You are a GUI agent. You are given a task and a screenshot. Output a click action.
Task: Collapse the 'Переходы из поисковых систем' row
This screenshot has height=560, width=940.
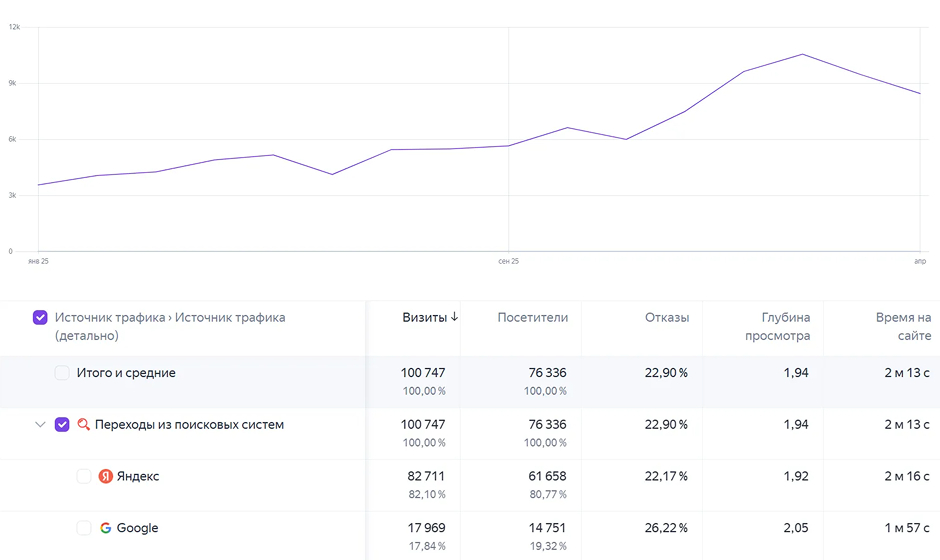click(40, 424)
